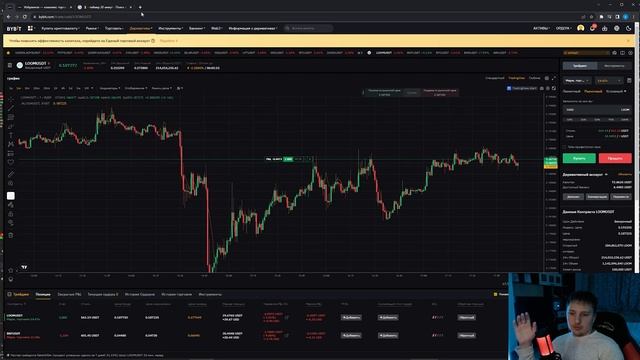
Task: Set quantity slider to middle percent step
Action: coord(597,119)
